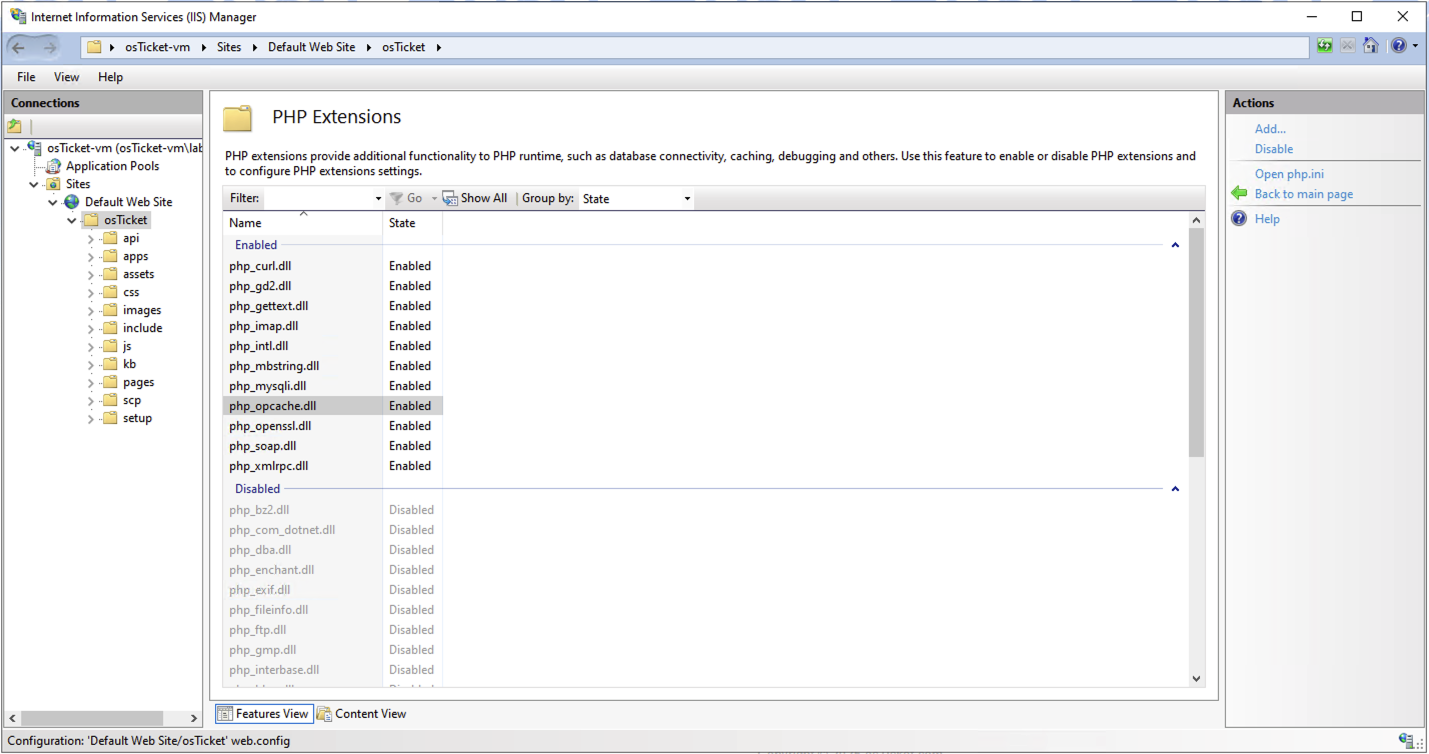Select the php_opcache.dll extension row
The image size is (1429, 754).
tap(332, 406)
